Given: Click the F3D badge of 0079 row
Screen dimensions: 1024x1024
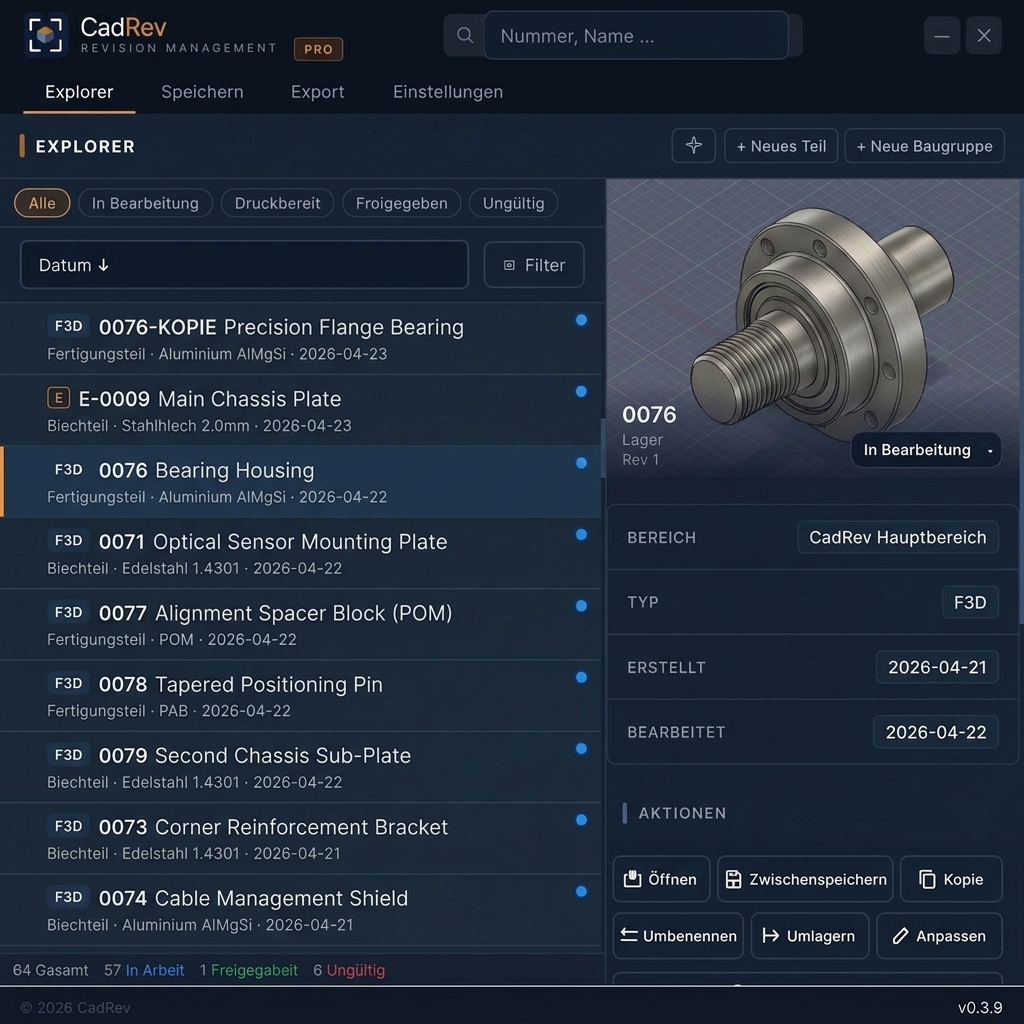Looking at the screenshot, I should [x=69, y=755].
